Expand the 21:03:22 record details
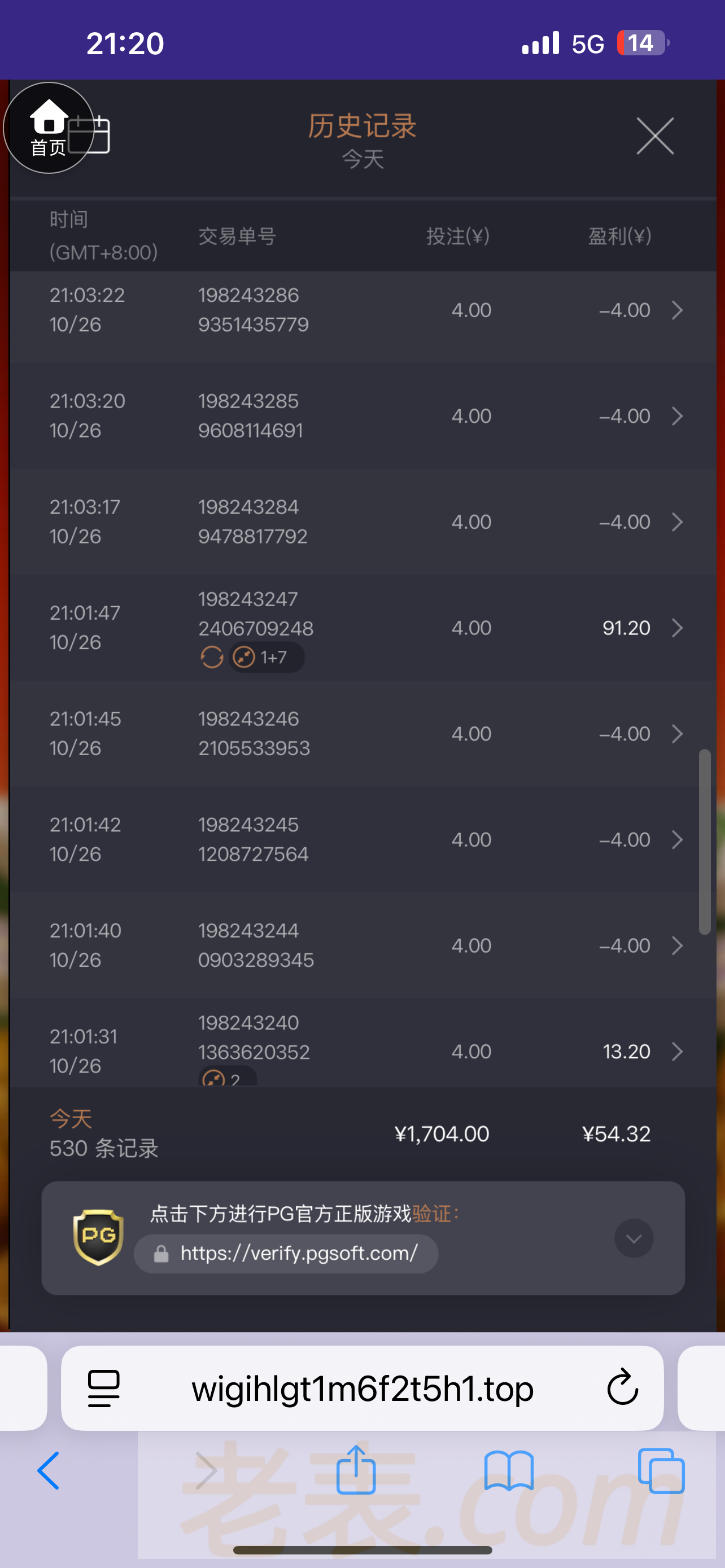The image size is (725, 1568). 677,310
